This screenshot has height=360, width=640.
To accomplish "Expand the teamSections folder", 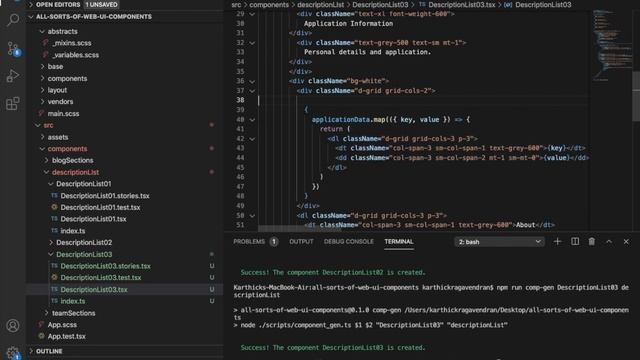I will click(73, 313).
